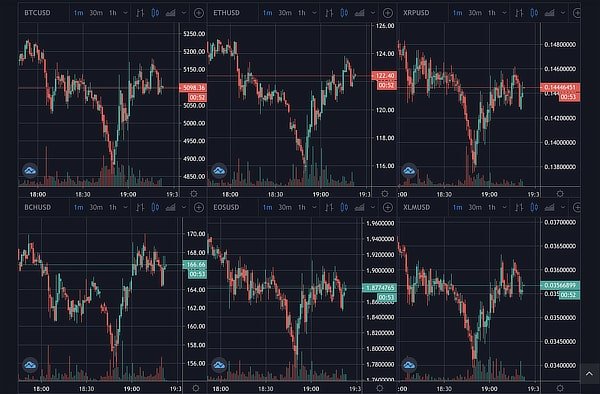600x394 pixels.
Task: Click cloud logo on XRPUSD chart
Action: click(x=409, y=170)
